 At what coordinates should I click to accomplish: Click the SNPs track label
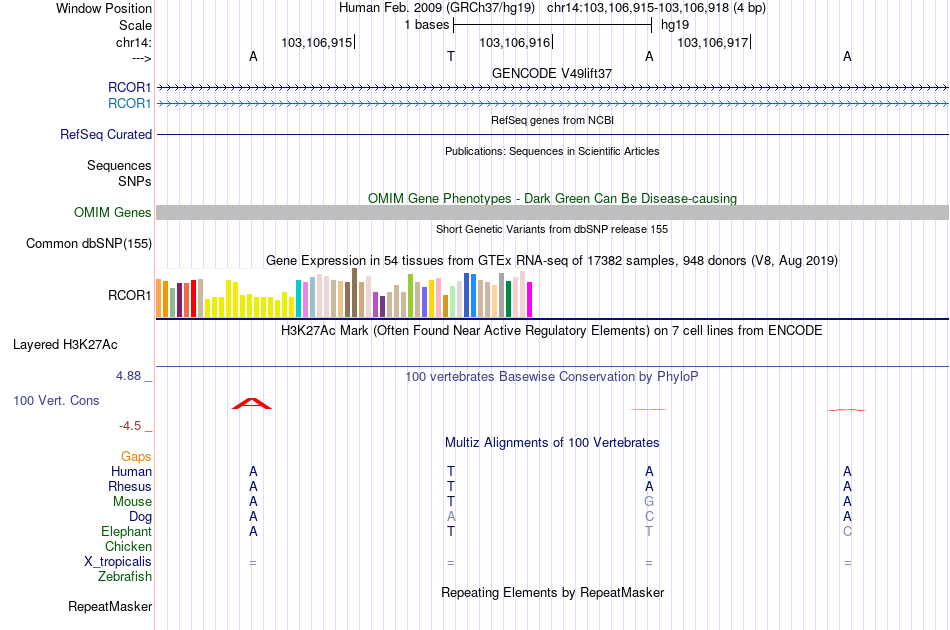(135, 181)
